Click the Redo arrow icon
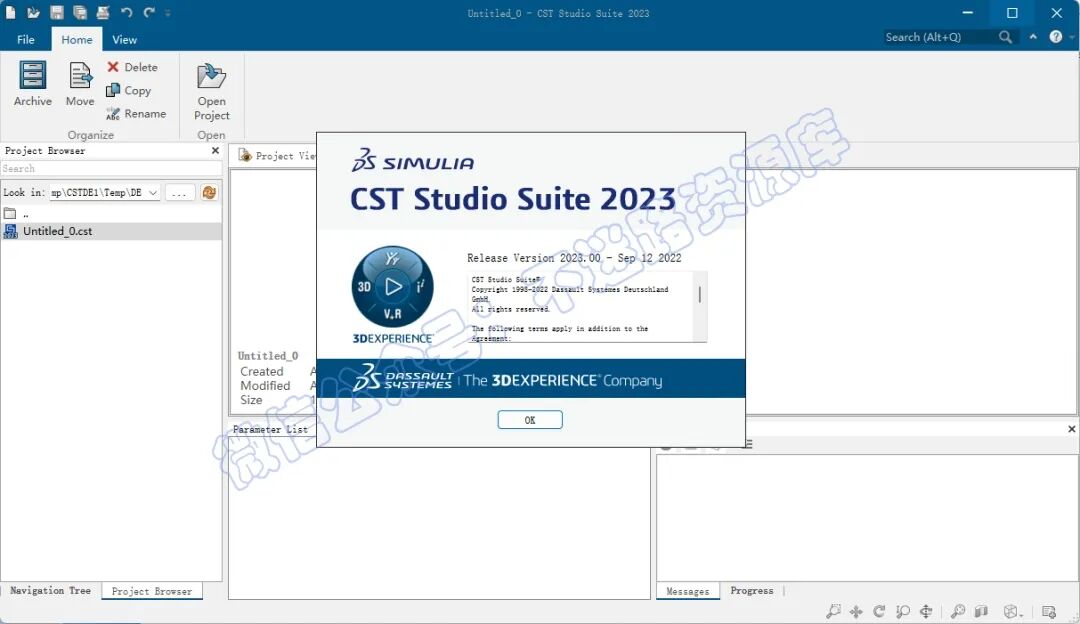Screen dimensions: 1080x624 [x=149, y=12]
